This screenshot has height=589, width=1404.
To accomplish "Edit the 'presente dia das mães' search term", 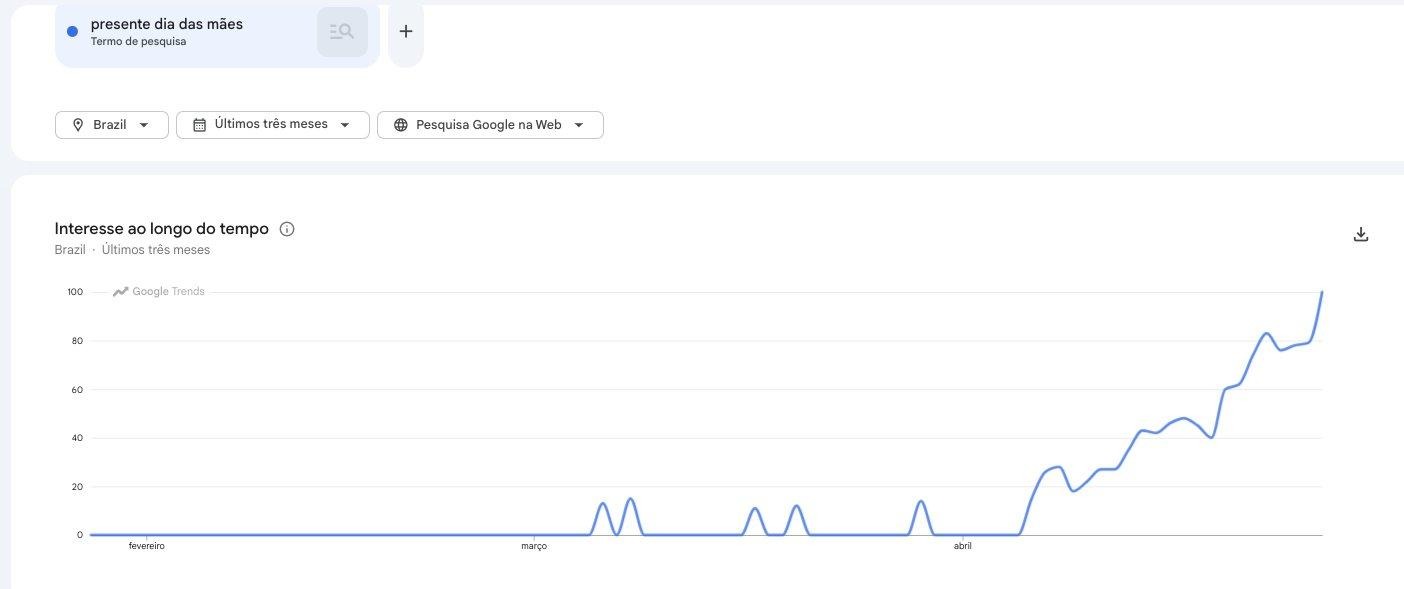I will (x=167, y=23).
